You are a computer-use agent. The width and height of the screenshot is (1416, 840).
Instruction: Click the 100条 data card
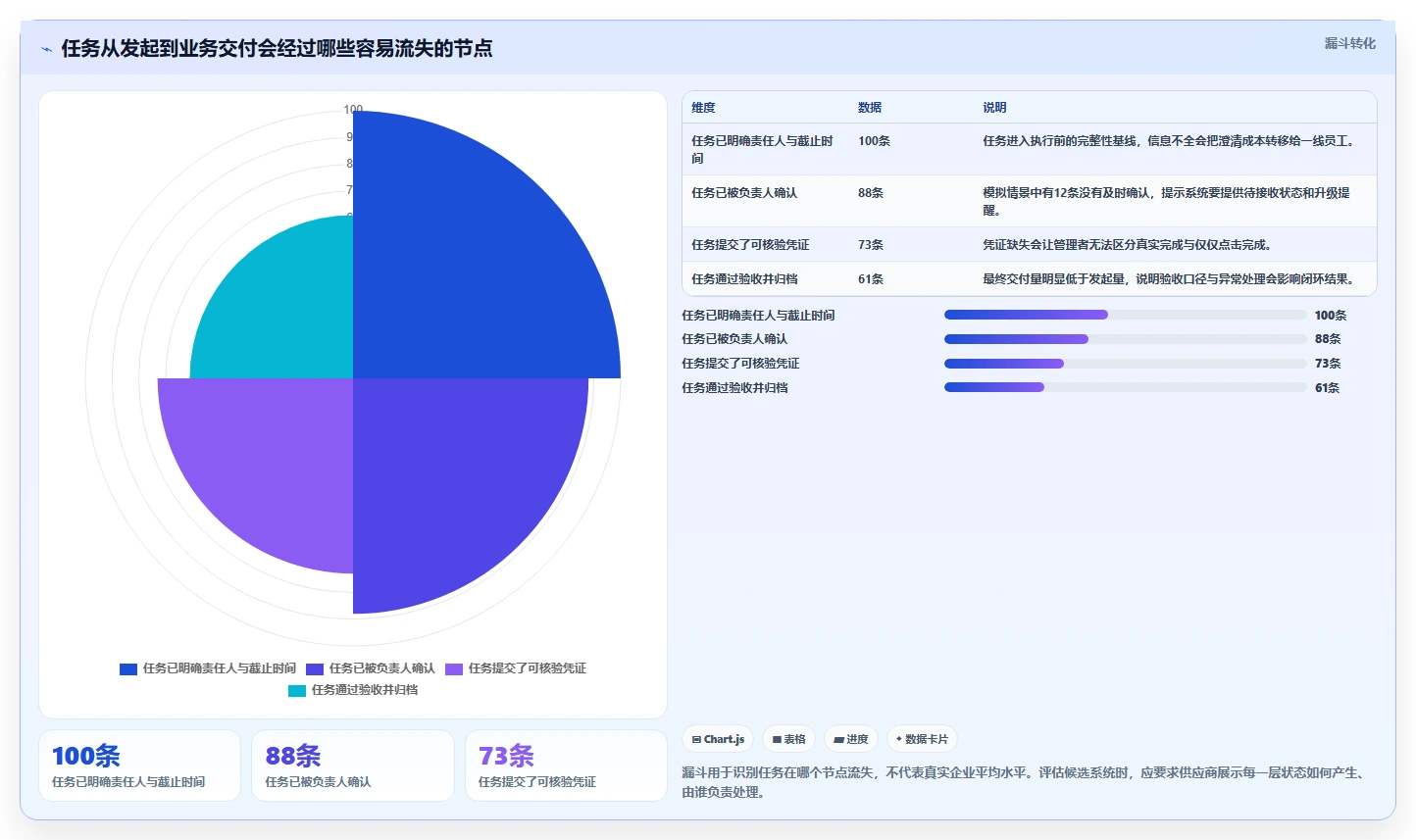(139, 766)
